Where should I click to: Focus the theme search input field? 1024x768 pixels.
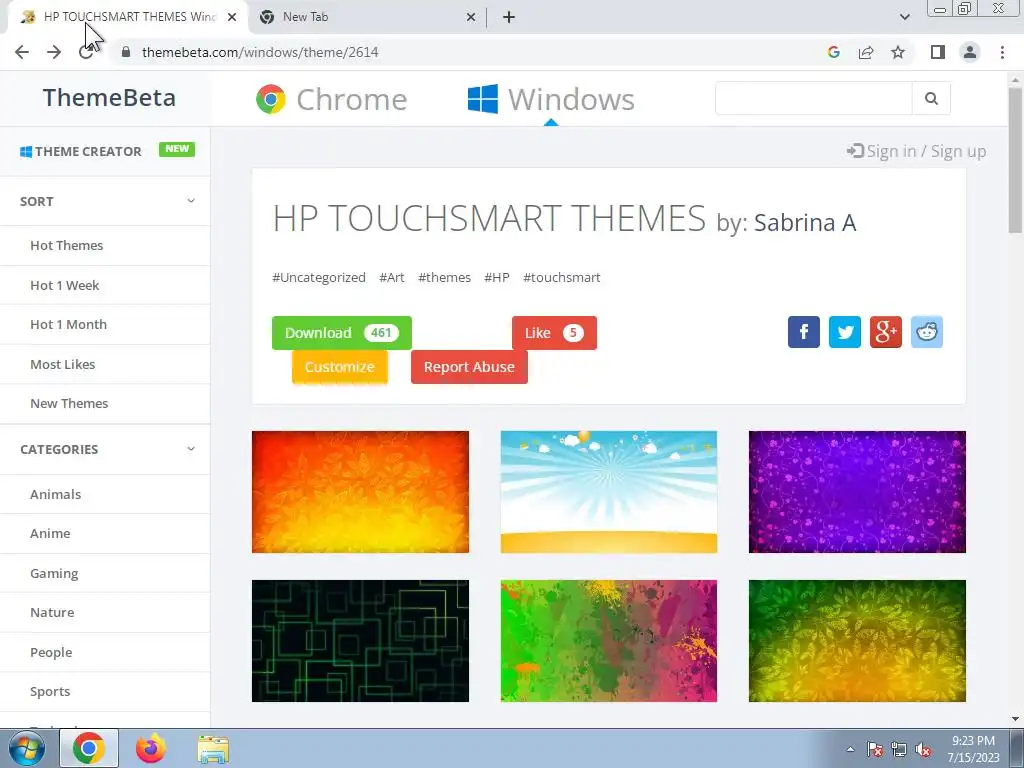click(814, 99)
